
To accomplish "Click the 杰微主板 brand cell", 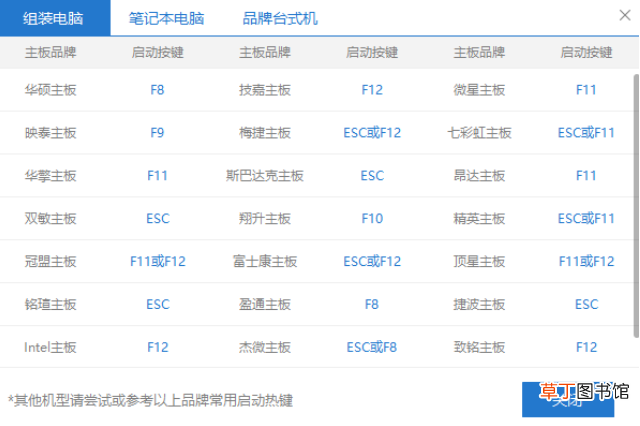I will [x=264, y=347].
